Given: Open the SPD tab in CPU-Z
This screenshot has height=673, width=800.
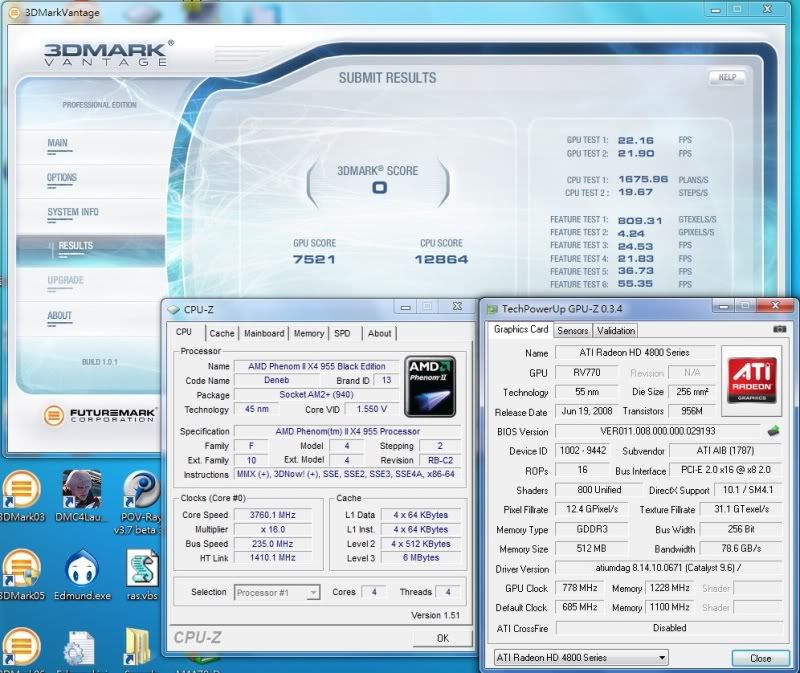Looking at the screenshot, I should (342, 333).
